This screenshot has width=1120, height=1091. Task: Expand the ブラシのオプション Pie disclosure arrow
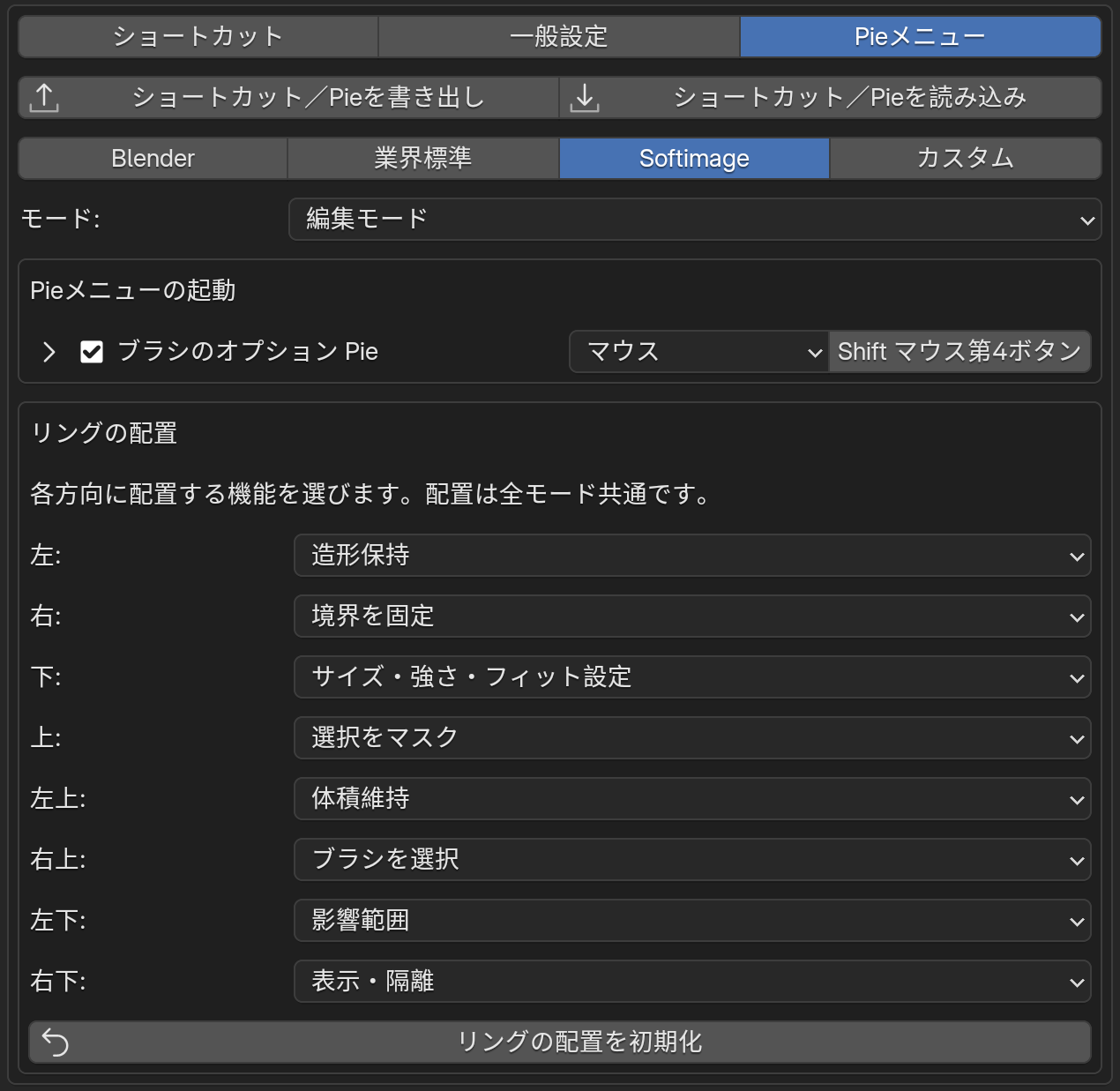(49, 352)
